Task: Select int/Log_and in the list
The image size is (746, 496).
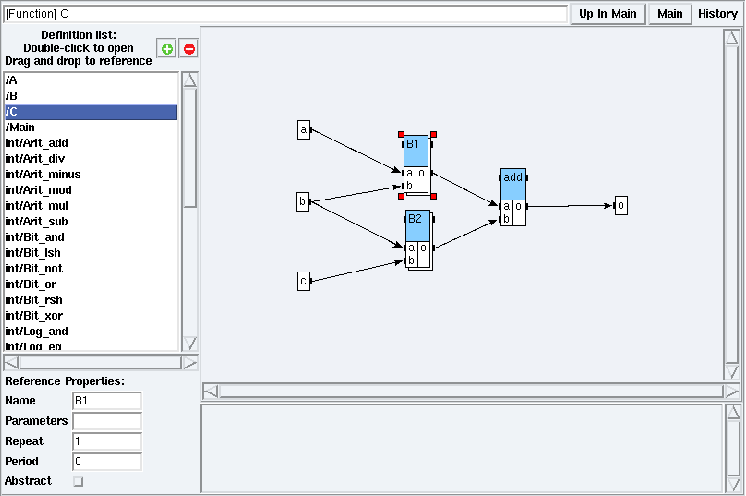Action: click(x=91, y=331)
